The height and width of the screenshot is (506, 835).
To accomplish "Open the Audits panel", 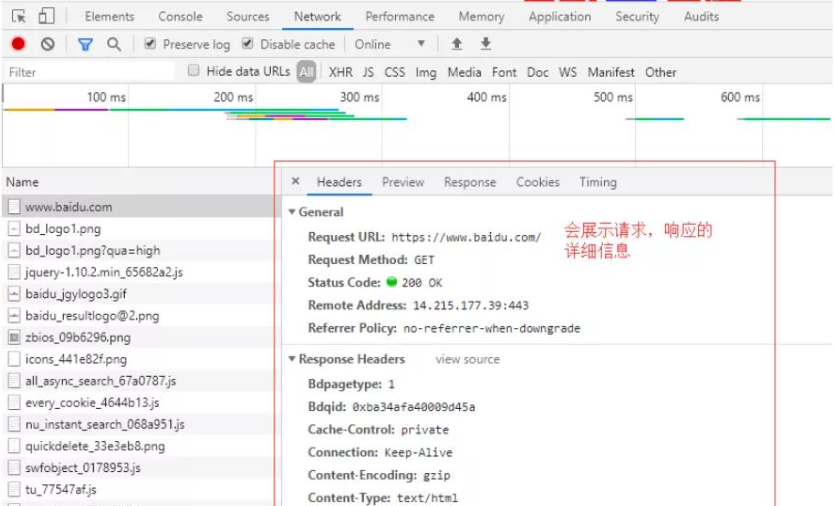I will click(701, 17).
